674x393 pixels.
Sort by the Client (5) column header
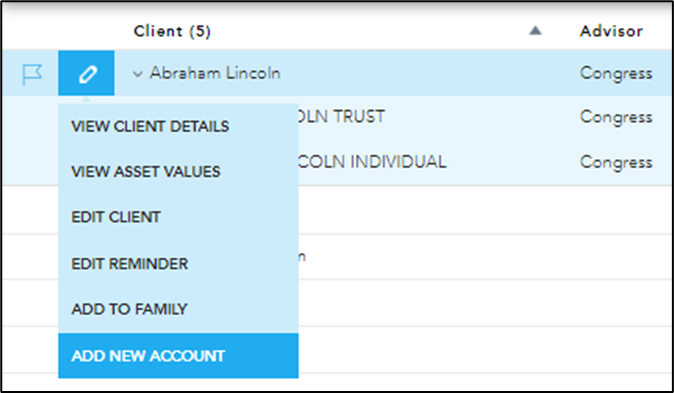[172, 31]
